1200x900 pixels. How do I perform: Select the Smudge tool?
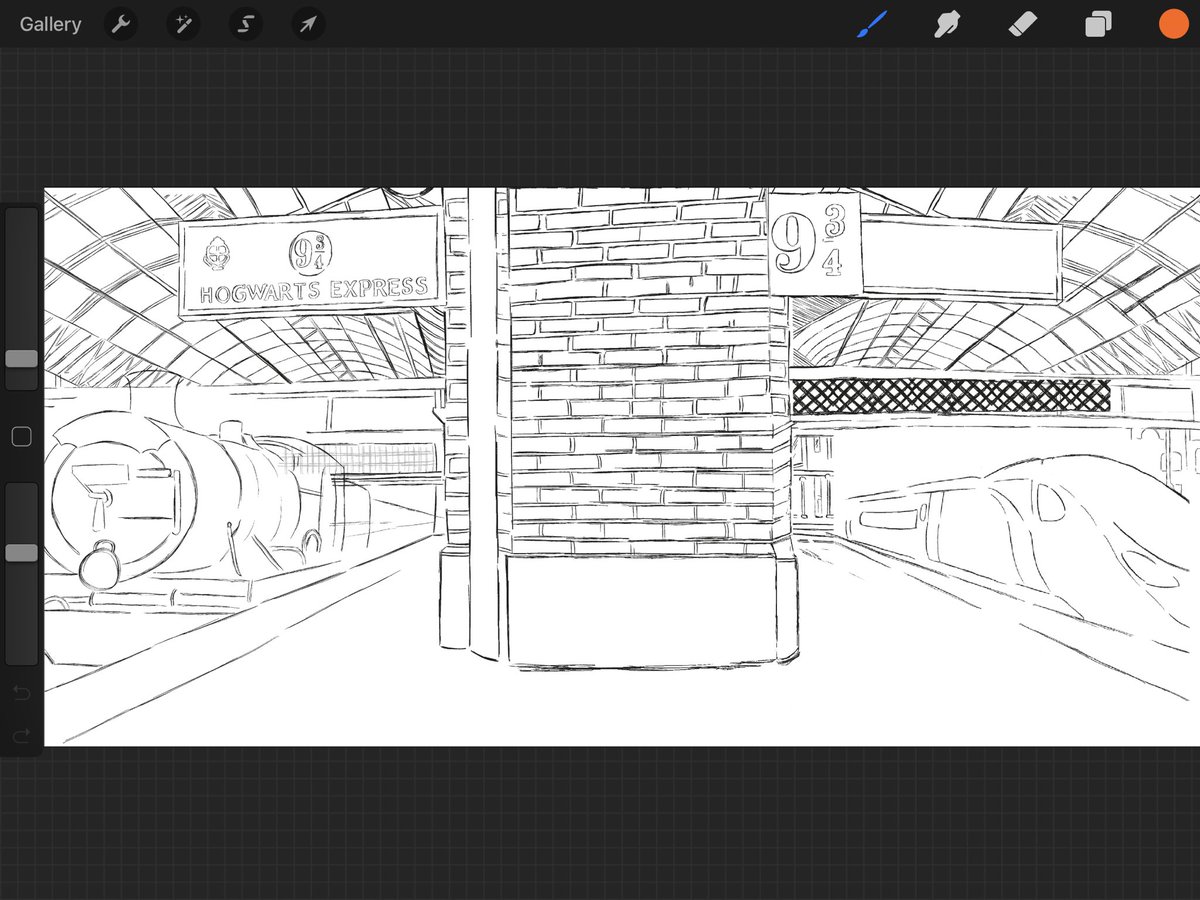coord(947,24)
